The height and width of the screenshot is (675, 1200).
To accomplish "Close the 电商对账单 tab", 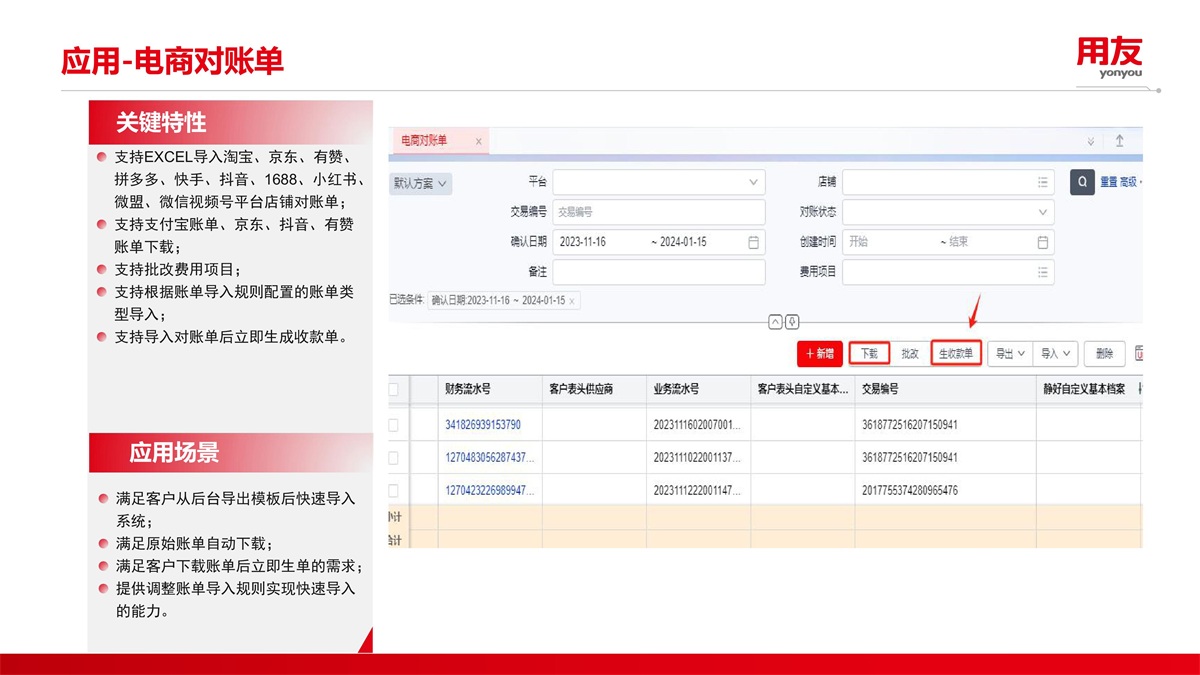I will (x=479, y=142).
